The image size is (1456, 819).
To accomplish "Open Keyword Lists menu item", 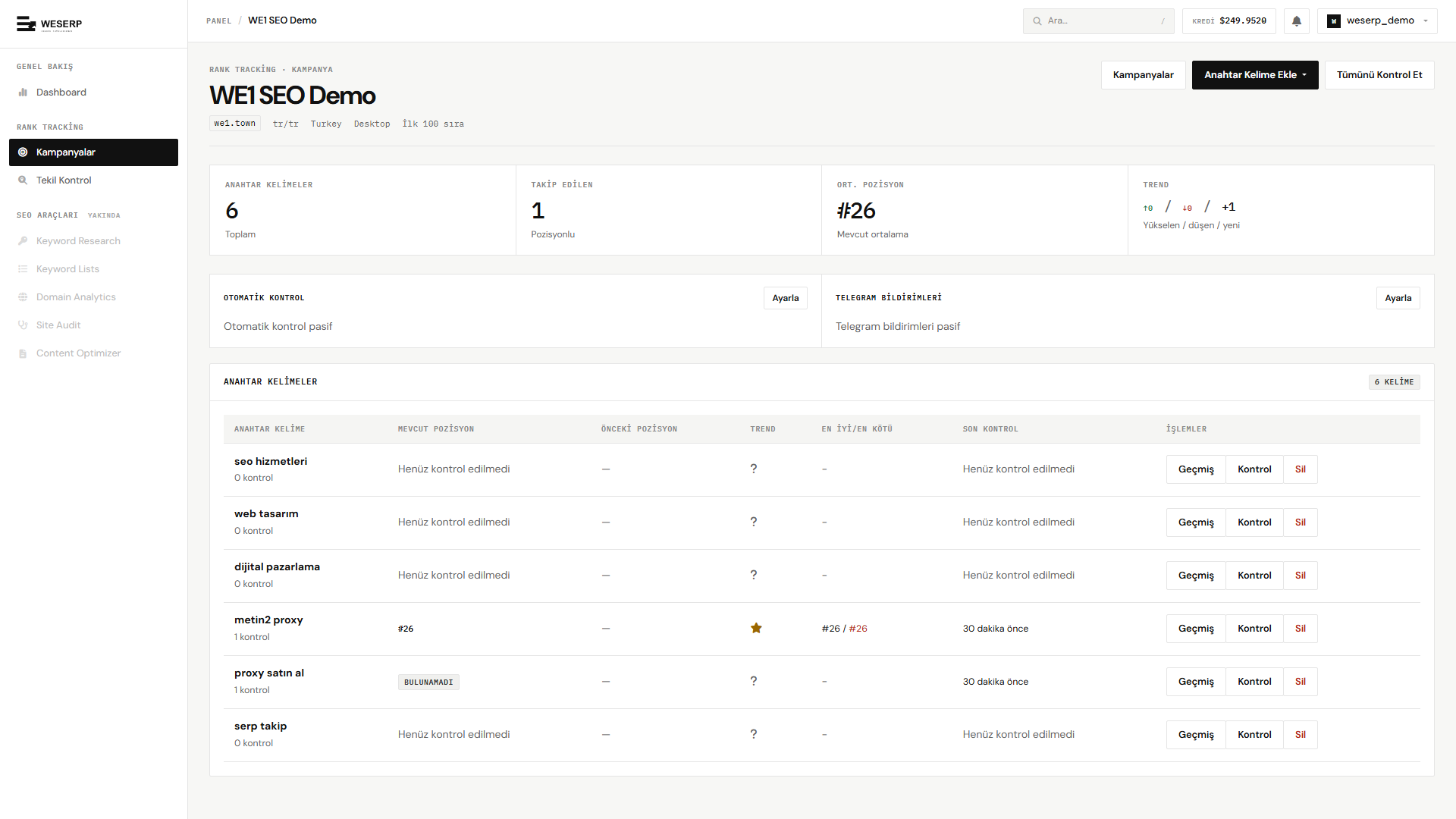I will pyautogui.click(x=93, y=269).
